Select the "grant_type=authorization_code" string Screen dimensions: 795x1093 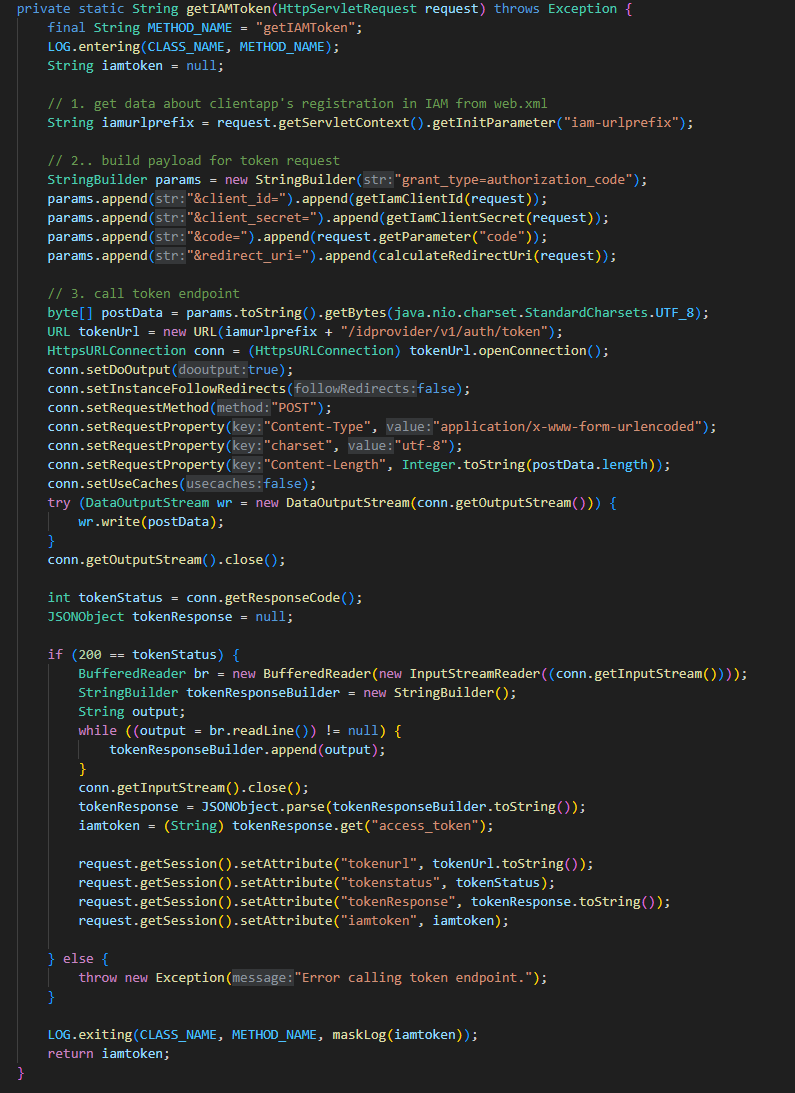513,180
